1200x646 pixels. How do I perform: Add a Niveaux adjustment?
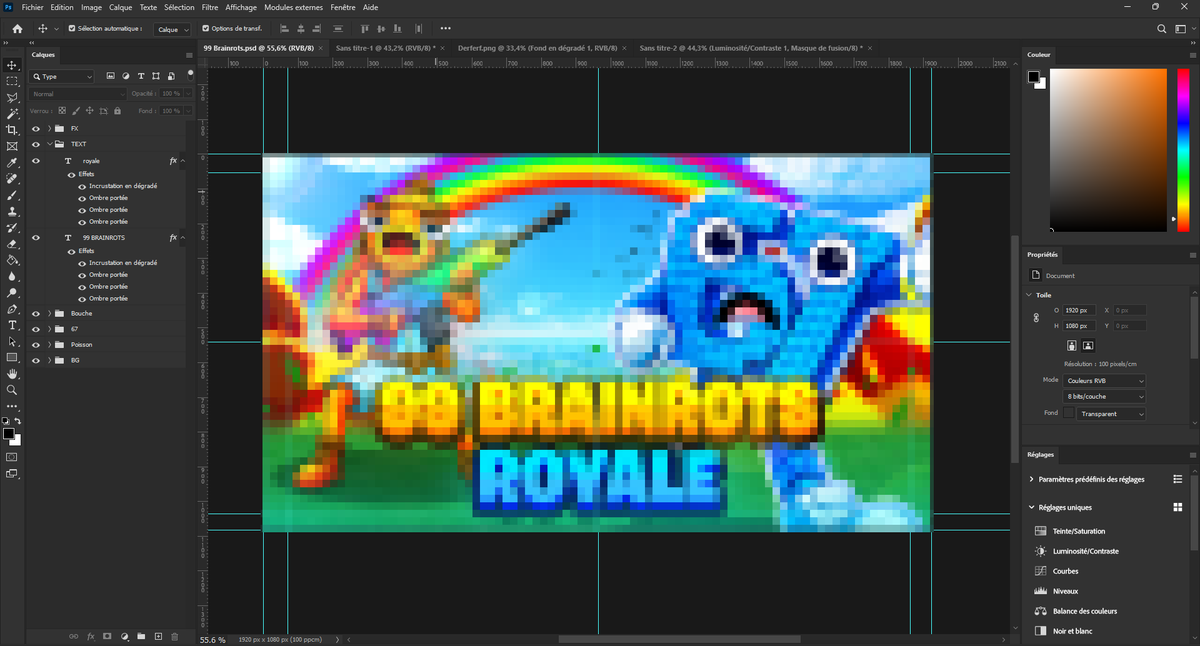click(1065, 591)
